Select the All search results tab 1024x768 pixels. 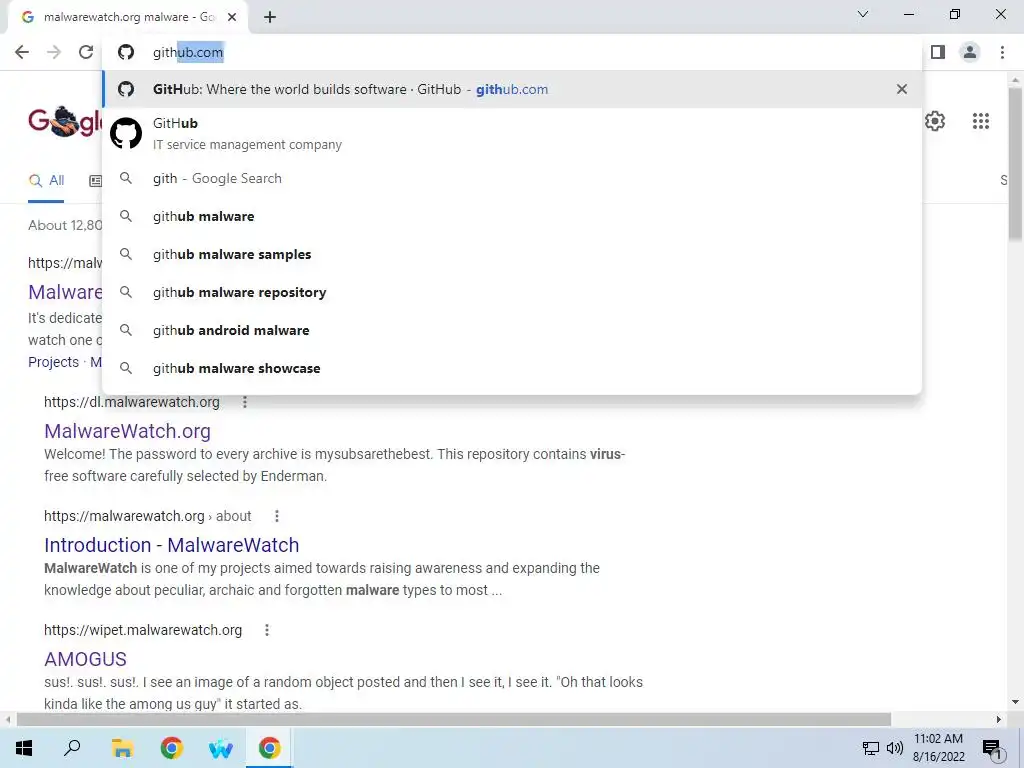pyautogui.click(x=46, y=180)
